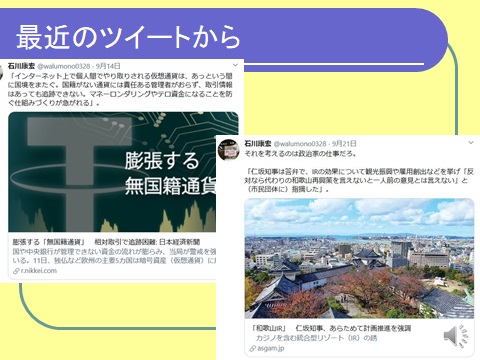
Task: Click headline 膨張する「無国籍通貨」 相対取引で追跡困難
Action: pyautogui.click(x=106, y=242)
